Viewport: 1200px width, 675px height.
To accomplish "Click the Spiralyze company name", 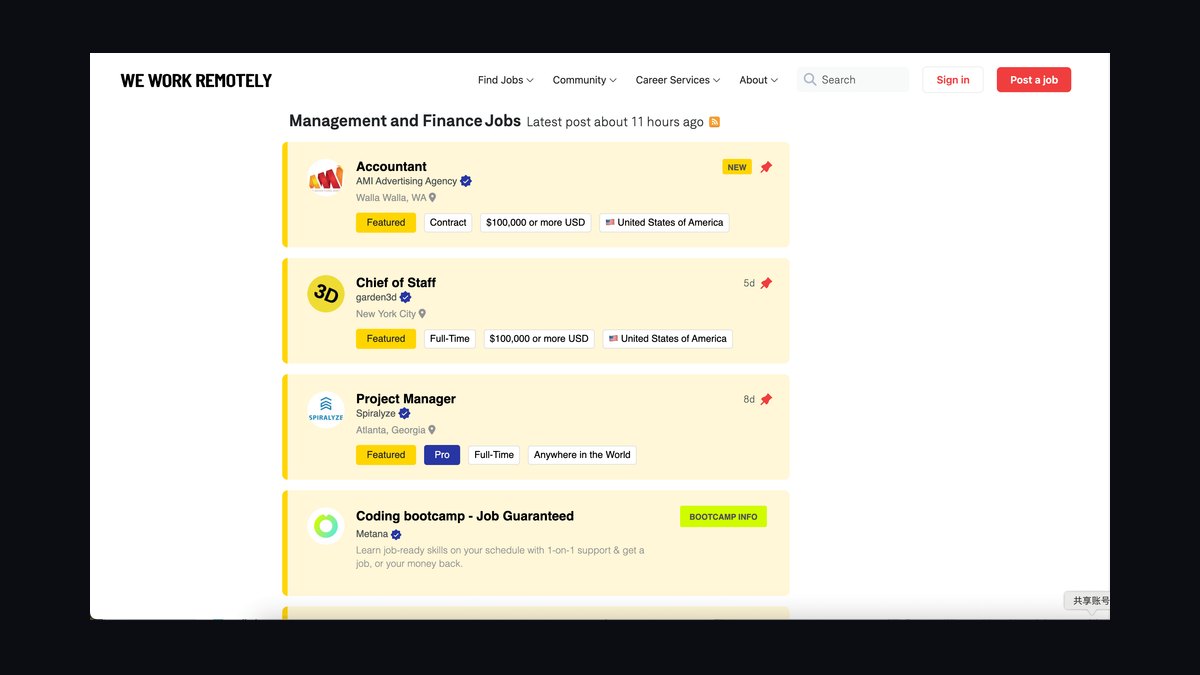I will [376, 413].
